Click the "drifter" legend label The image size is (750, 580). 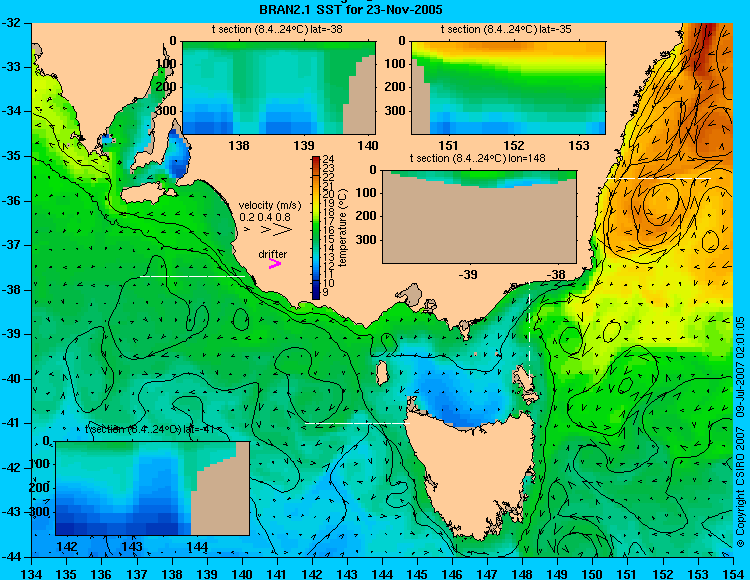pyautogui.click(x=273, y=254)
